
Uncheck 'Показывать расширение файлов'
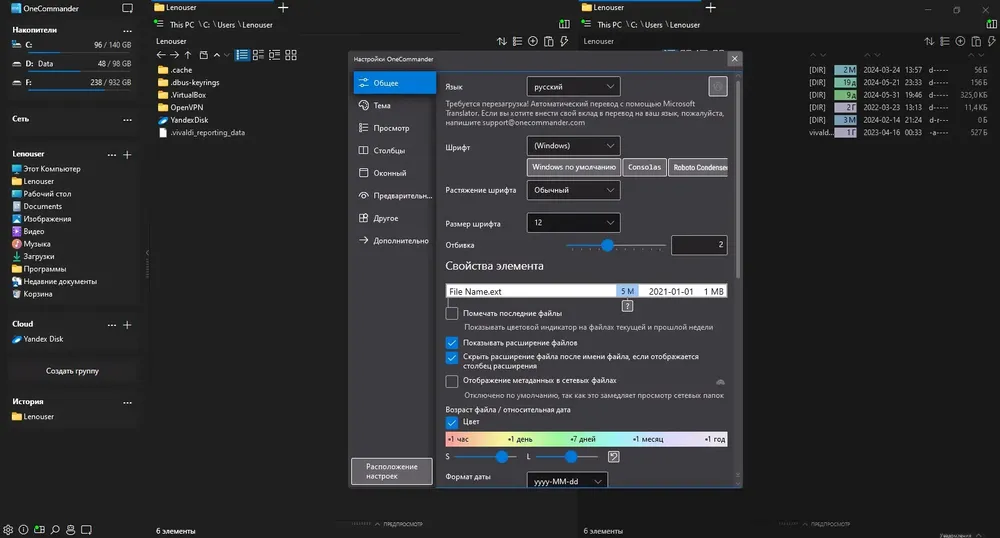coord(452,343)
